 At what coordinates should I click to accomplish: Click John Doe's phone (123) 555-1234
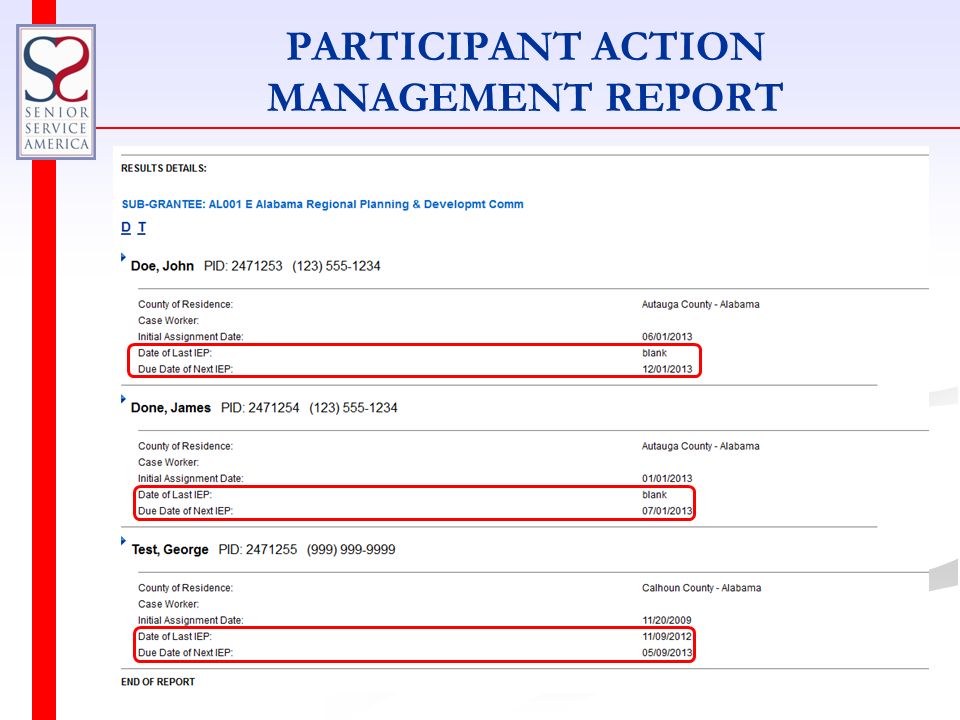[x=336, y=266]
